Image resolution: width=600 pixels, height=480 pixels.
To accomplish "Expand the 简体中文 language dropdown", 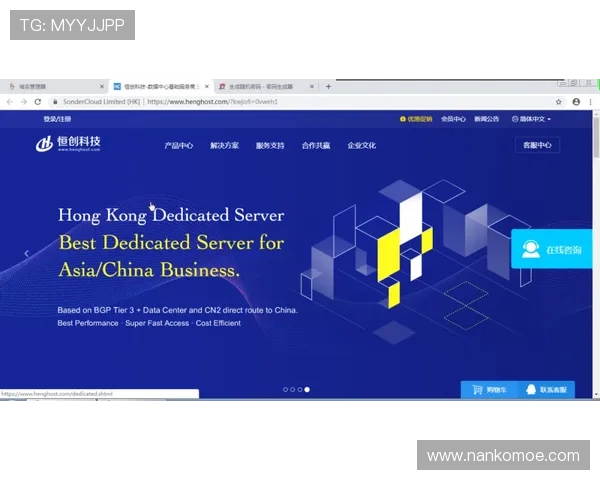I will (x=532, y=119).
